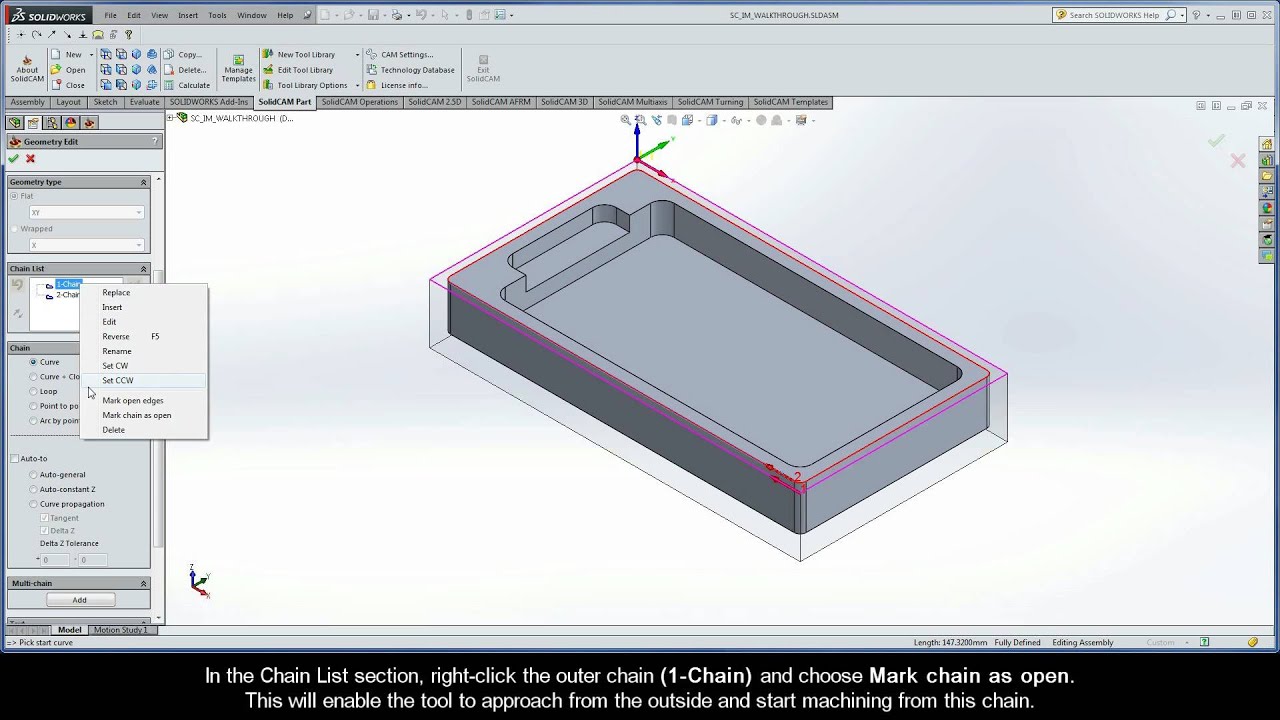
Task: Click Exit SolidCAM icon
Action: coord(483,69)
